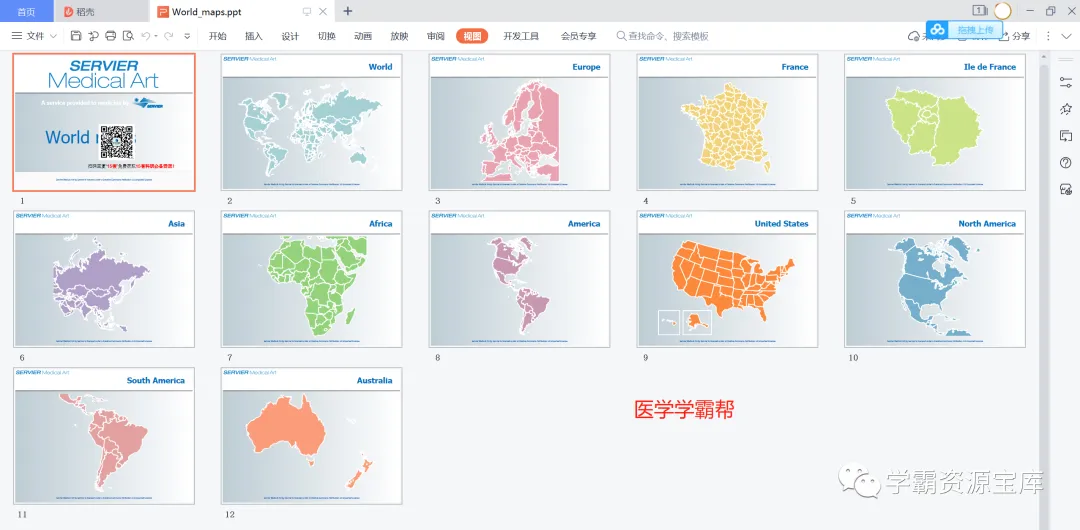This screenshot has width=1080, height=530.
Task: Open animation star icon in right sidebar
Action: pyautogui.click(x=1066, y=109)
